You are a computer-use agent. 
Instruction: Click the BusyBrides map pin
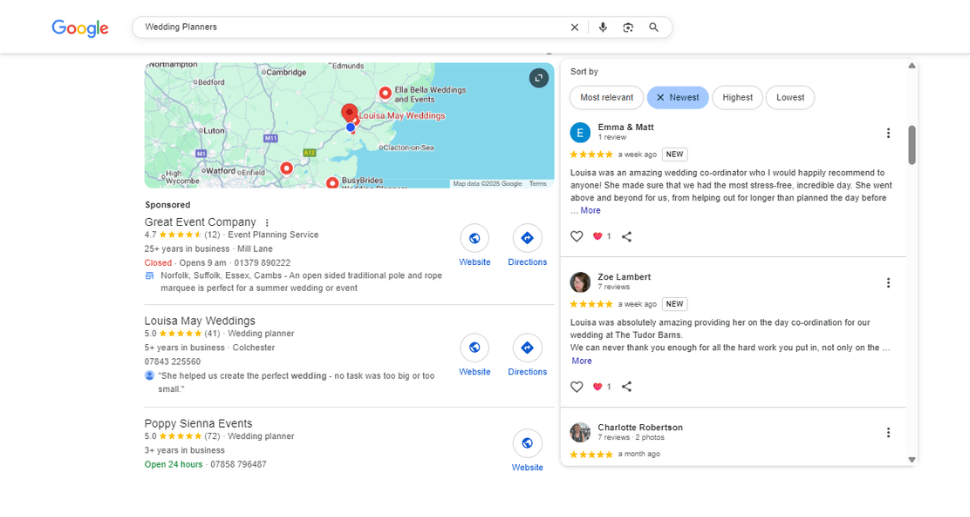click(x=332, y=182)
